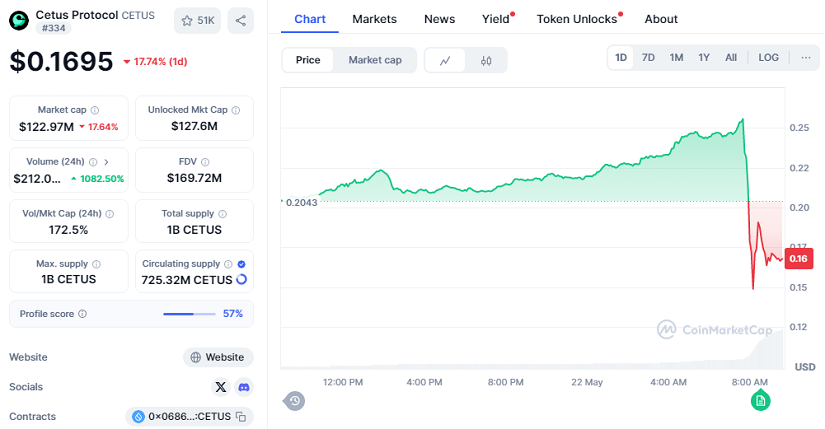
Task: Open the Token Unlocks tab
Action: [x=577, y=19]
